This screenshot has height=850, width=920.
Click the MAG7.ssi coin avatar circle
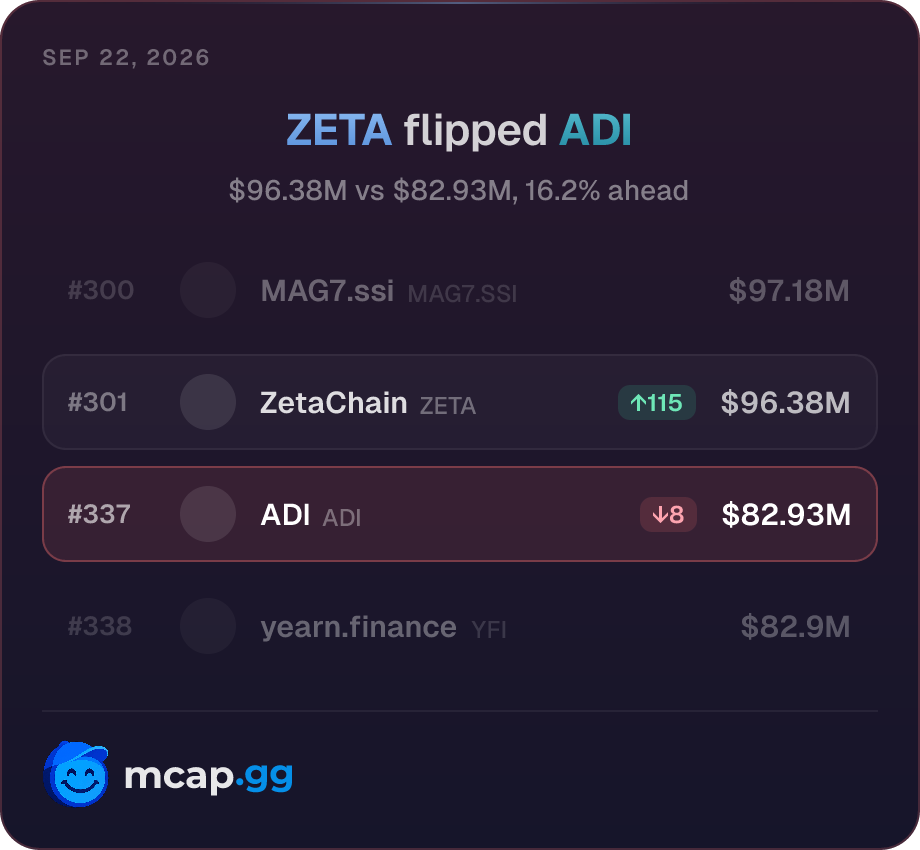(x=208, y=290)
